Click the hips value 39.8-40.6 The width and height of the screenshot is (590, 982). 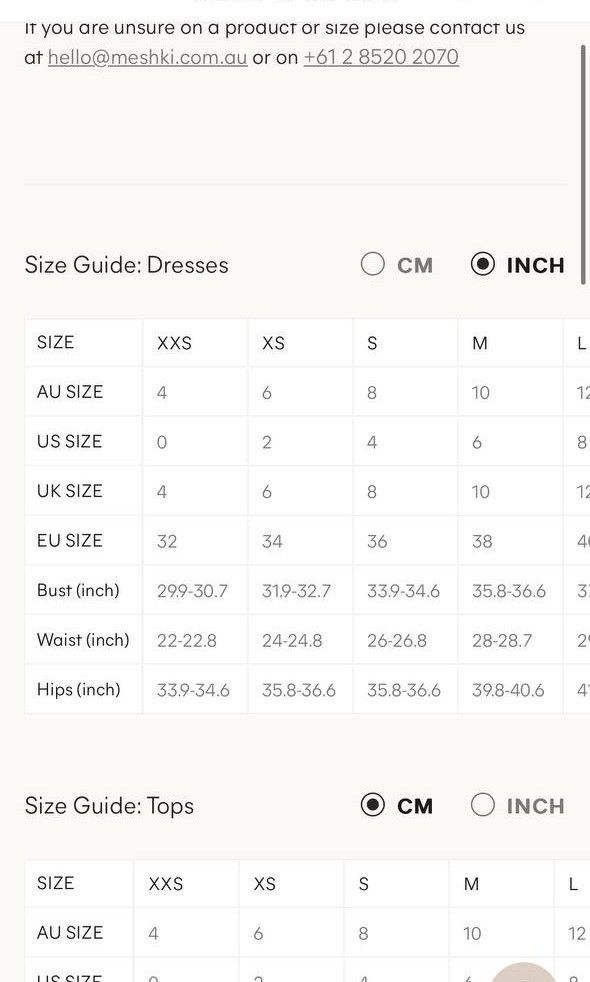coord(508,690)
